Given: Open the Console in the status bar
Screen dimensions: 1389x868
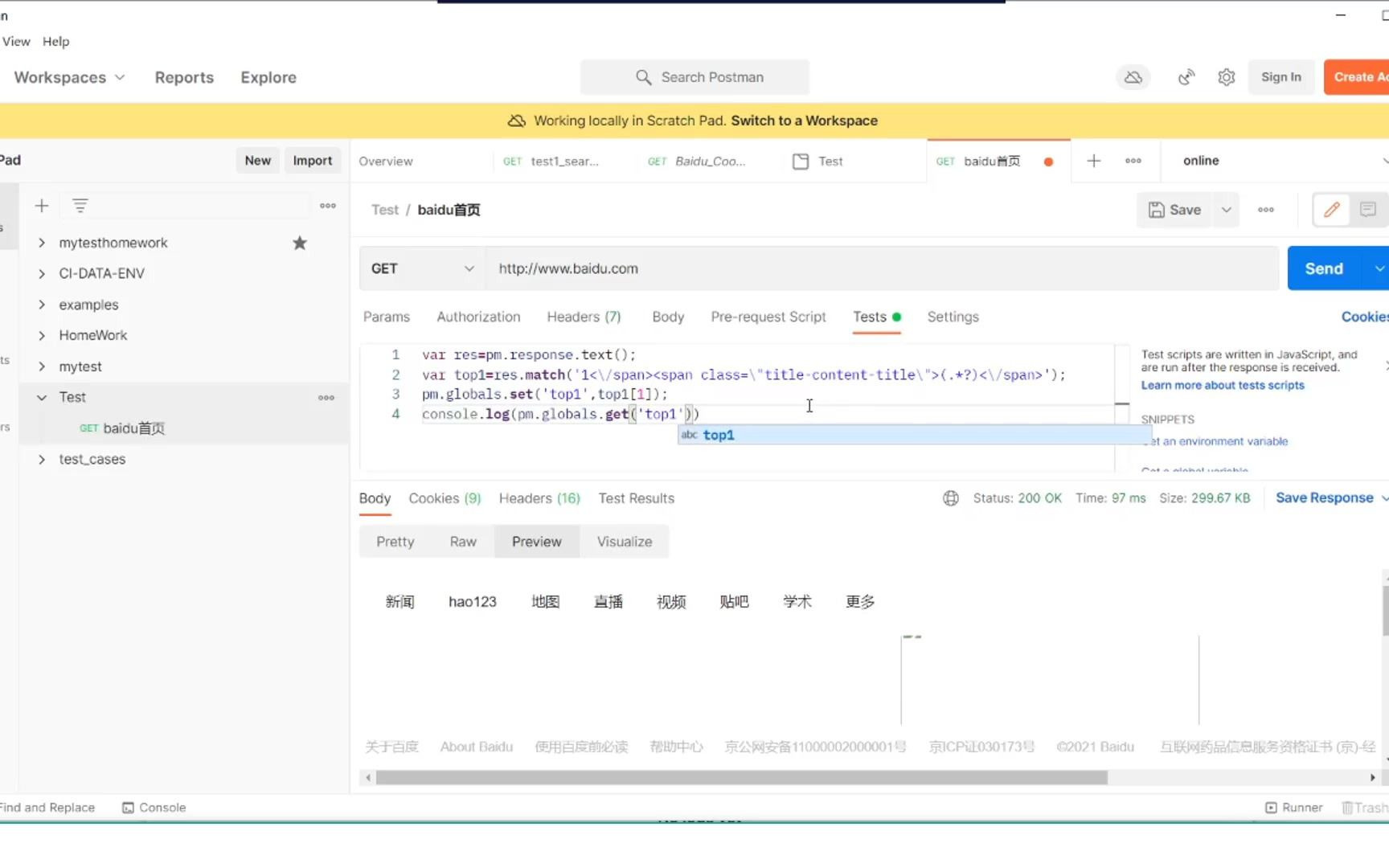Looking at the screenshot, I should 154,808.
